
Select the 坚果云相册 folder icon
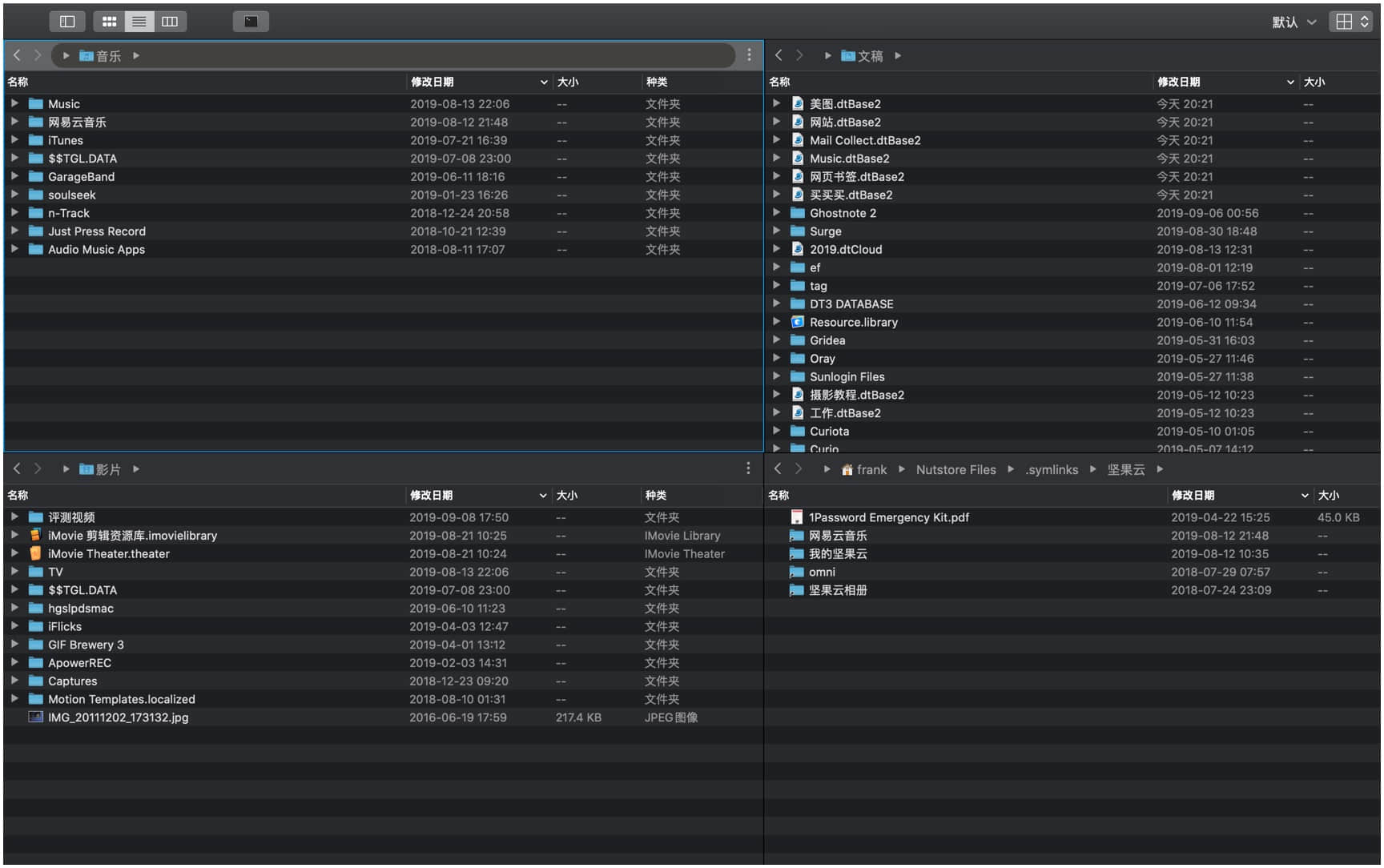[796, 590]
